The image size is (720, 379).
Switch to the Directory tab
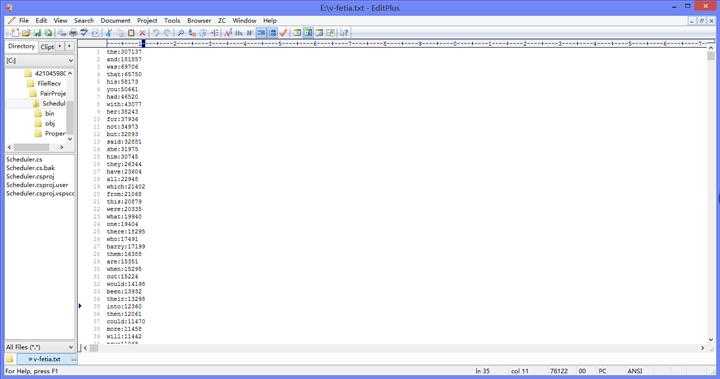pyautogui.click(x=21, y=46)
